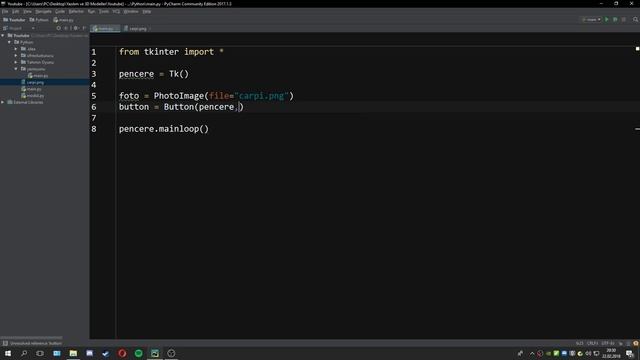Open Windows Action Center icon

[x=630, y=353]
